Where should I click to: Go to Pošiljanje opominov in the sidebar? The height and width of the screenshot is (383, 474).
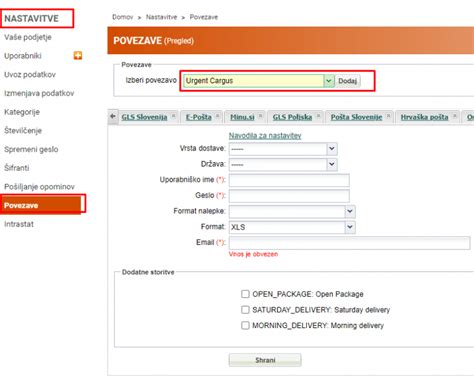point(39,186)
